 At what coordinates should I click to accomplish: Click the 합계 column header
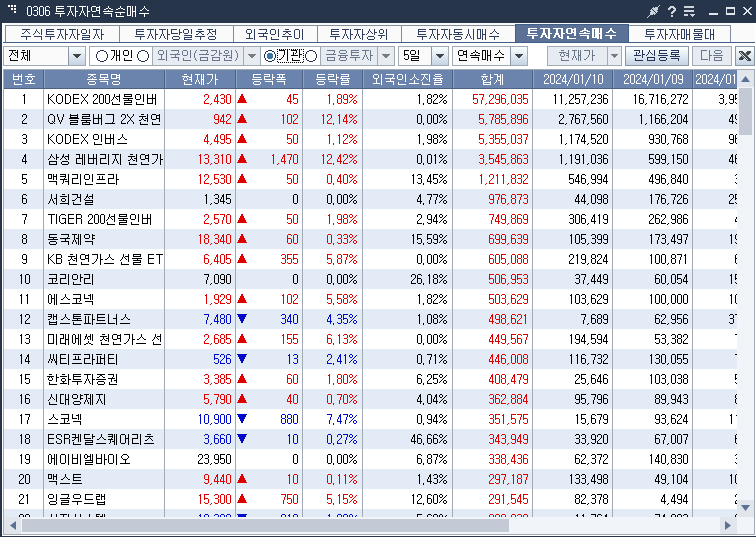click(x=492, y=79)
